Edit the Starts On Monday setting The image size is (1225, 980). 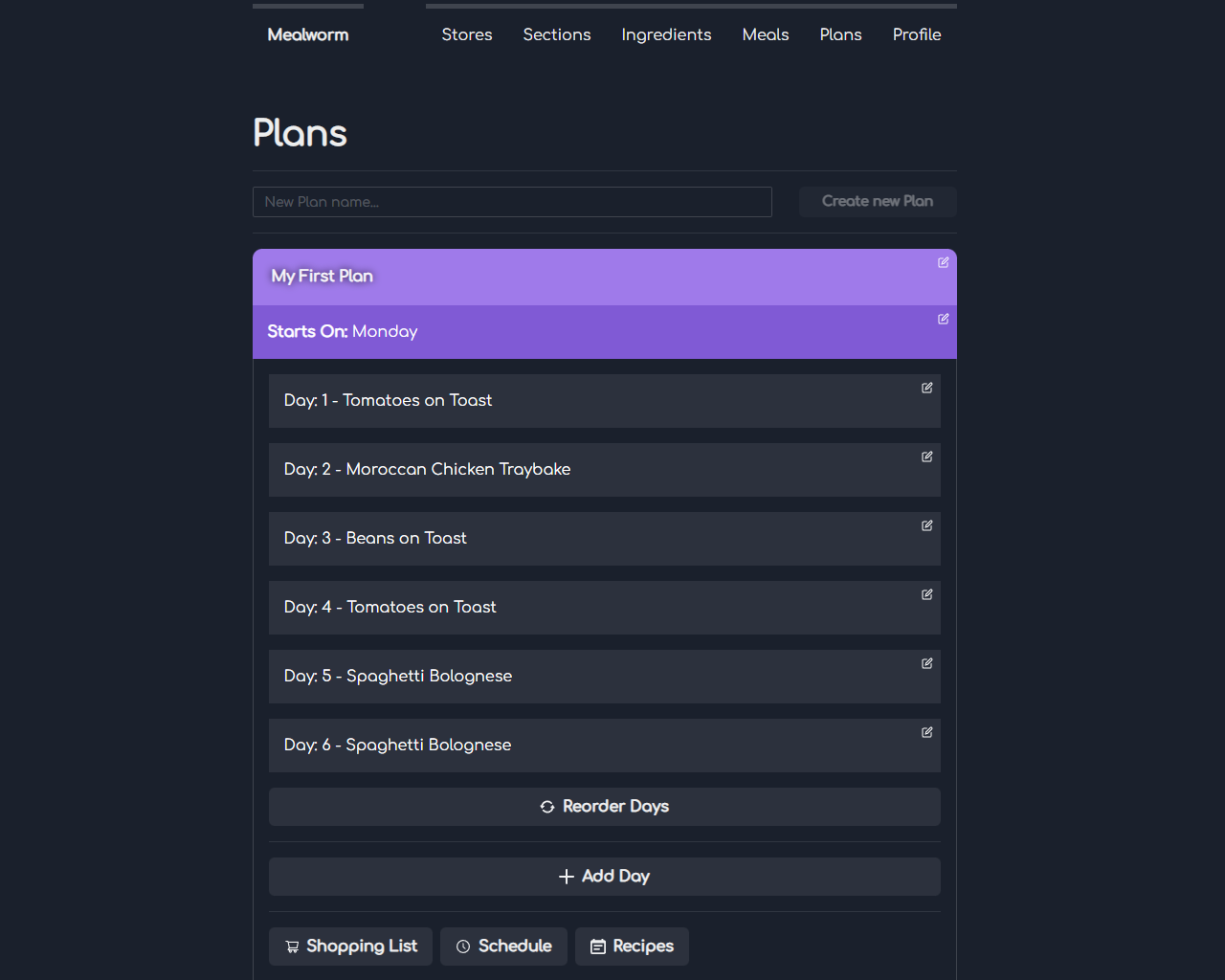click(943, 319)
